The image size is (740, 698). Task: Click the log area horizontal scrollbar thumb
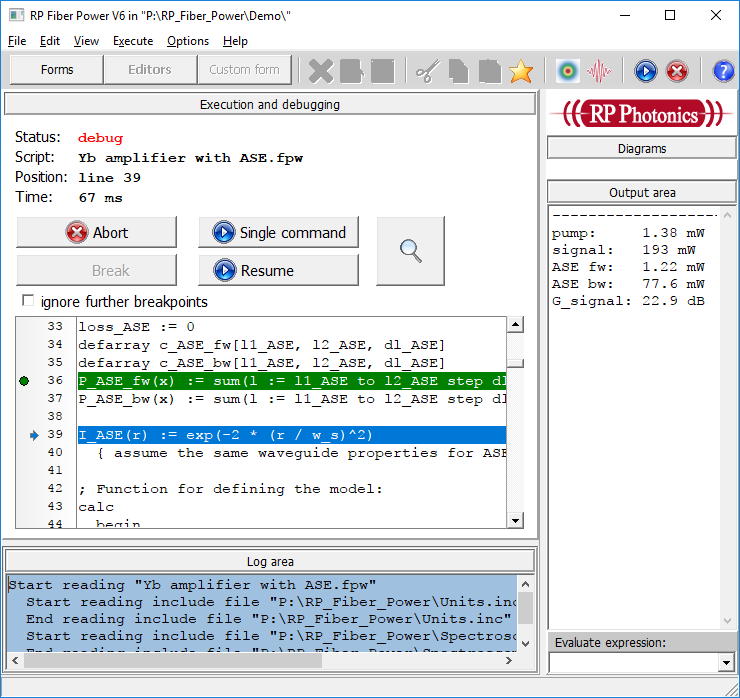pyautogui.click(x=173, y=660)
